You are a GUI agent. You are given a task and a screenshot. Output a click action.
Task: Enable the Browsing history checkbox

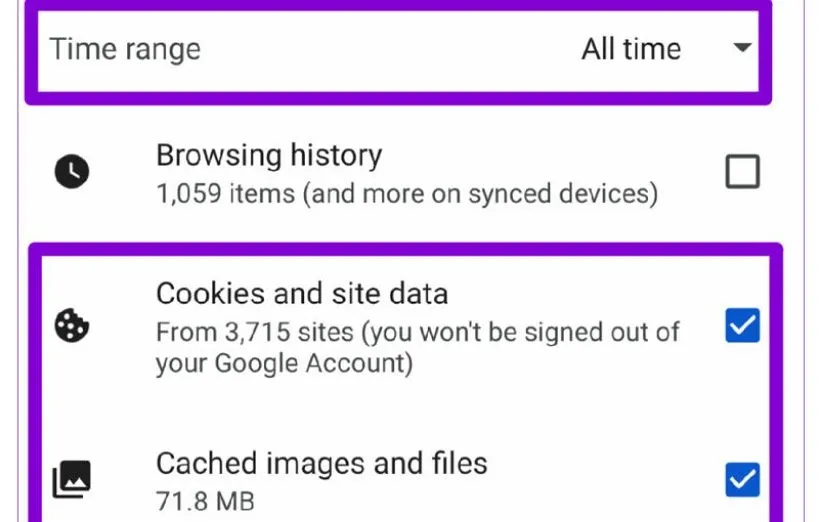[x=742, y=172]
